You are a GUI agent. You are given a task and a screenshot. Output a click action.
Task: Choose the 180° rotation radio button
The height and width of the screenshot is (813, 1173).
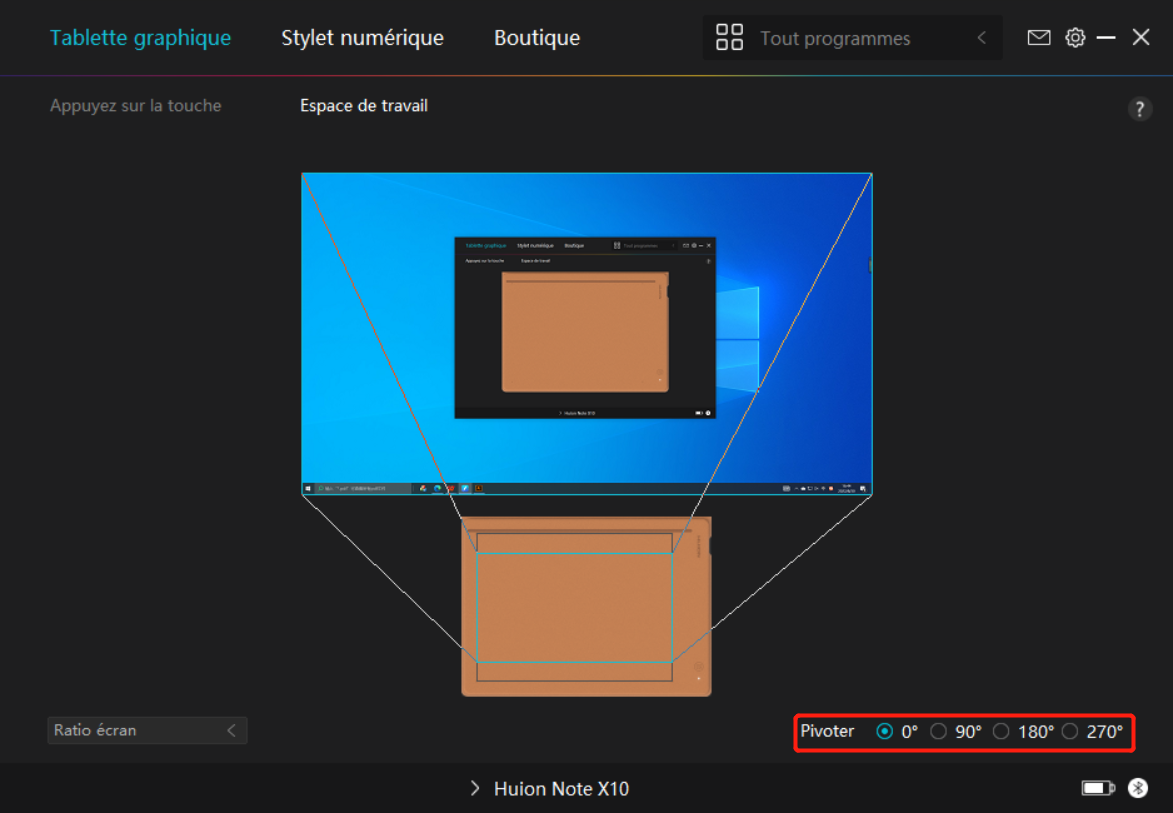1001,732
